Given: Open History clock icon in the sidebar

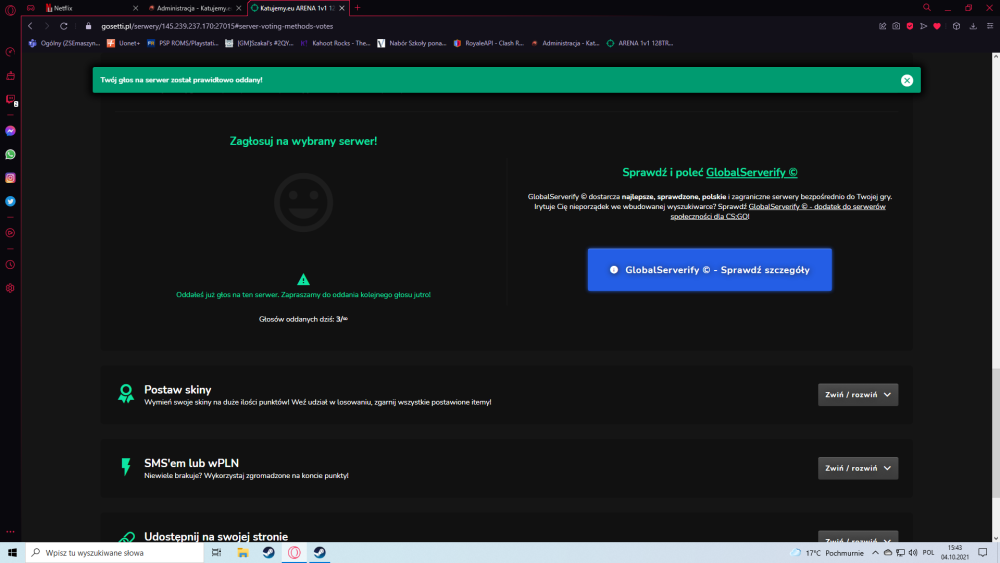Looking at the screenshot, I should pyautogui.click(x=10, y=265).
